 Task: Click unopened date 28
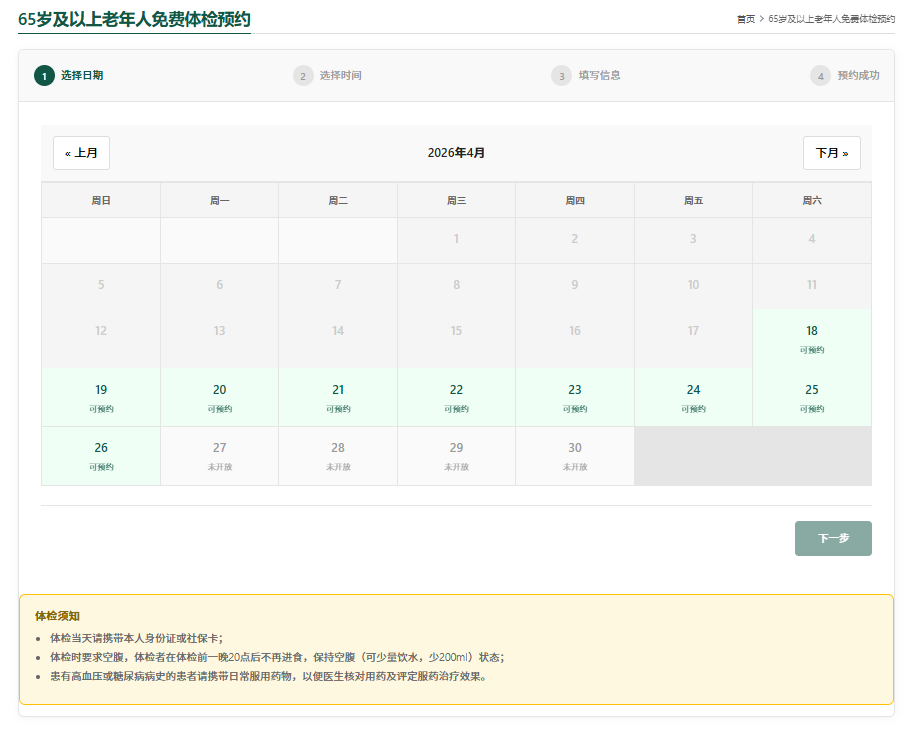[x=338, y=456]
